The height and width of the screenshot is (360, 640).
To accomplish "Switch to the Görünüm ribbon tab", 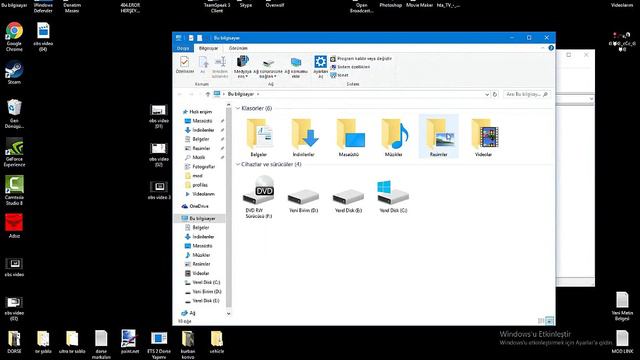I will [x=238, y=48].
